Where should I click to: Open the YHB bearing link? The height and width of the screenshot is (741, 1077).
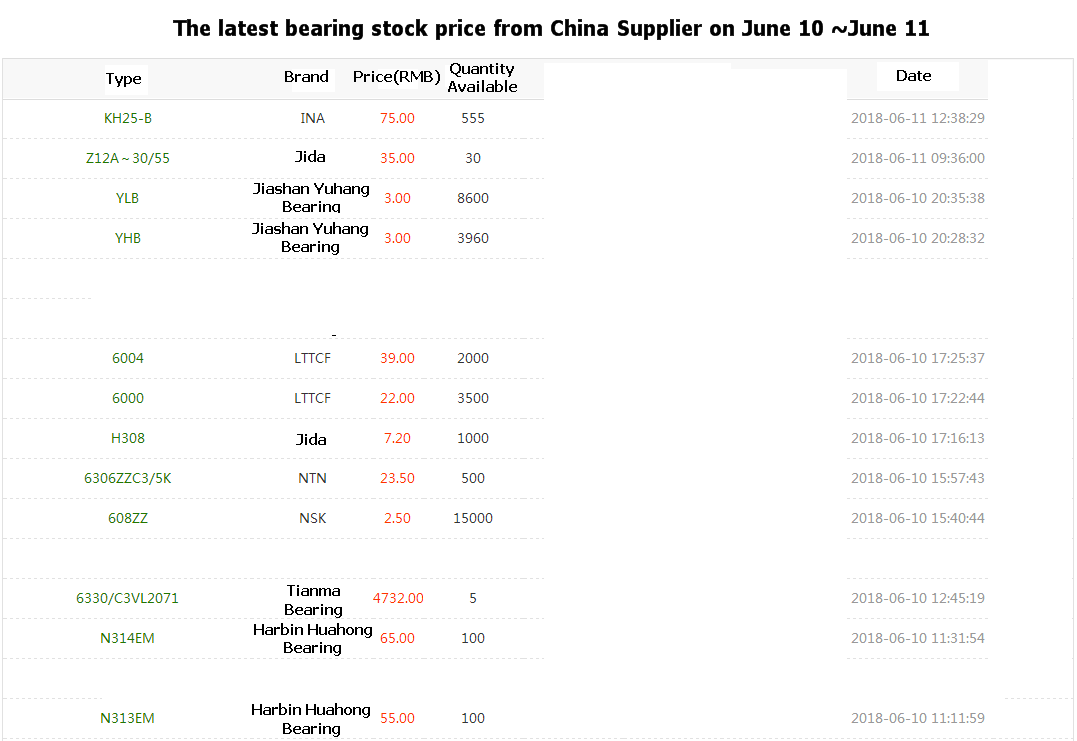coord(128,238)
